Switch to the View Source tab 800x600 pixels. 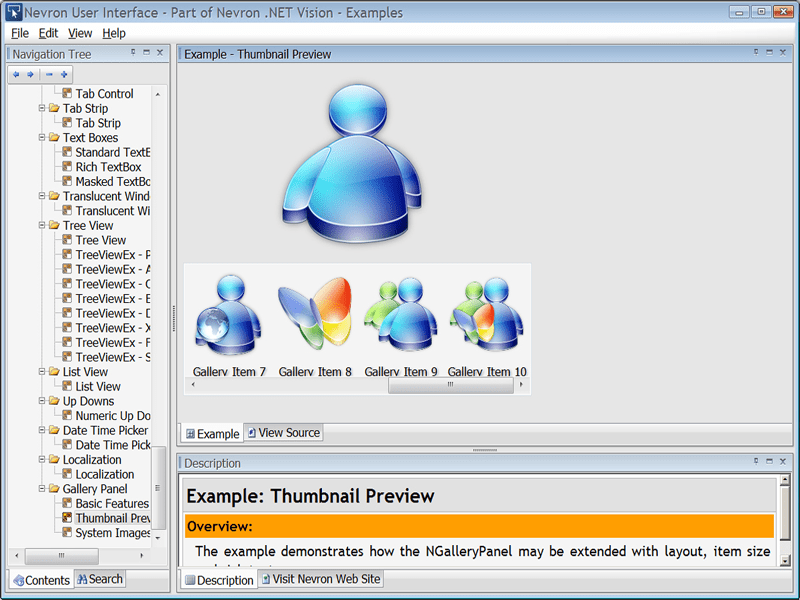tap(287, 433)
